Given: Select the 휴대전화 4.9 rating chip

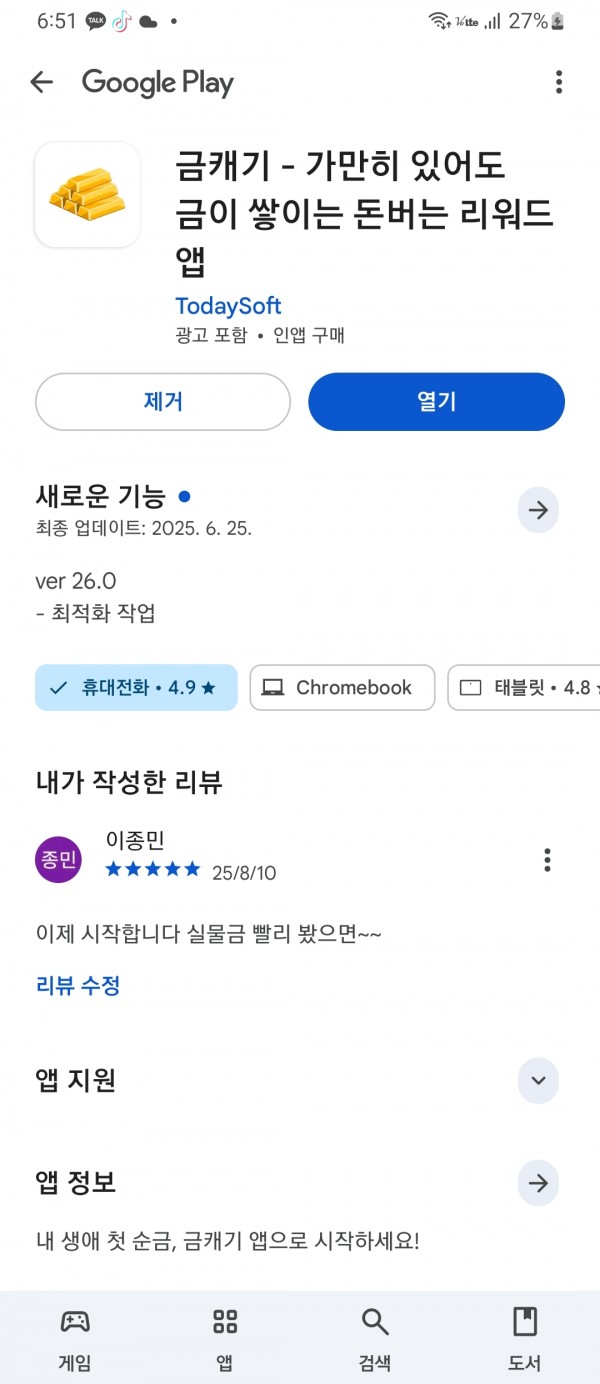Looking at the screenshot, I should pyautogui.click(x=136, y=688).
